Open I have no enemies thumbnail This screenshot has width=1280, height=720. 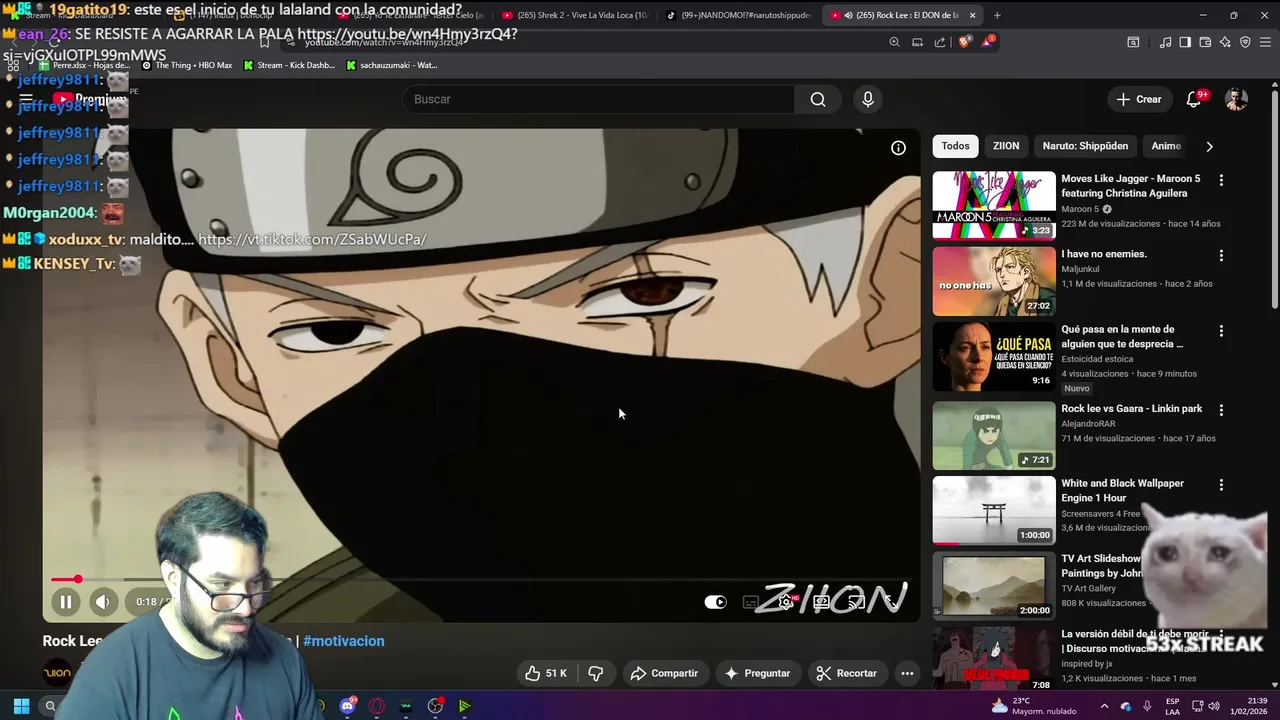point(994,281)
